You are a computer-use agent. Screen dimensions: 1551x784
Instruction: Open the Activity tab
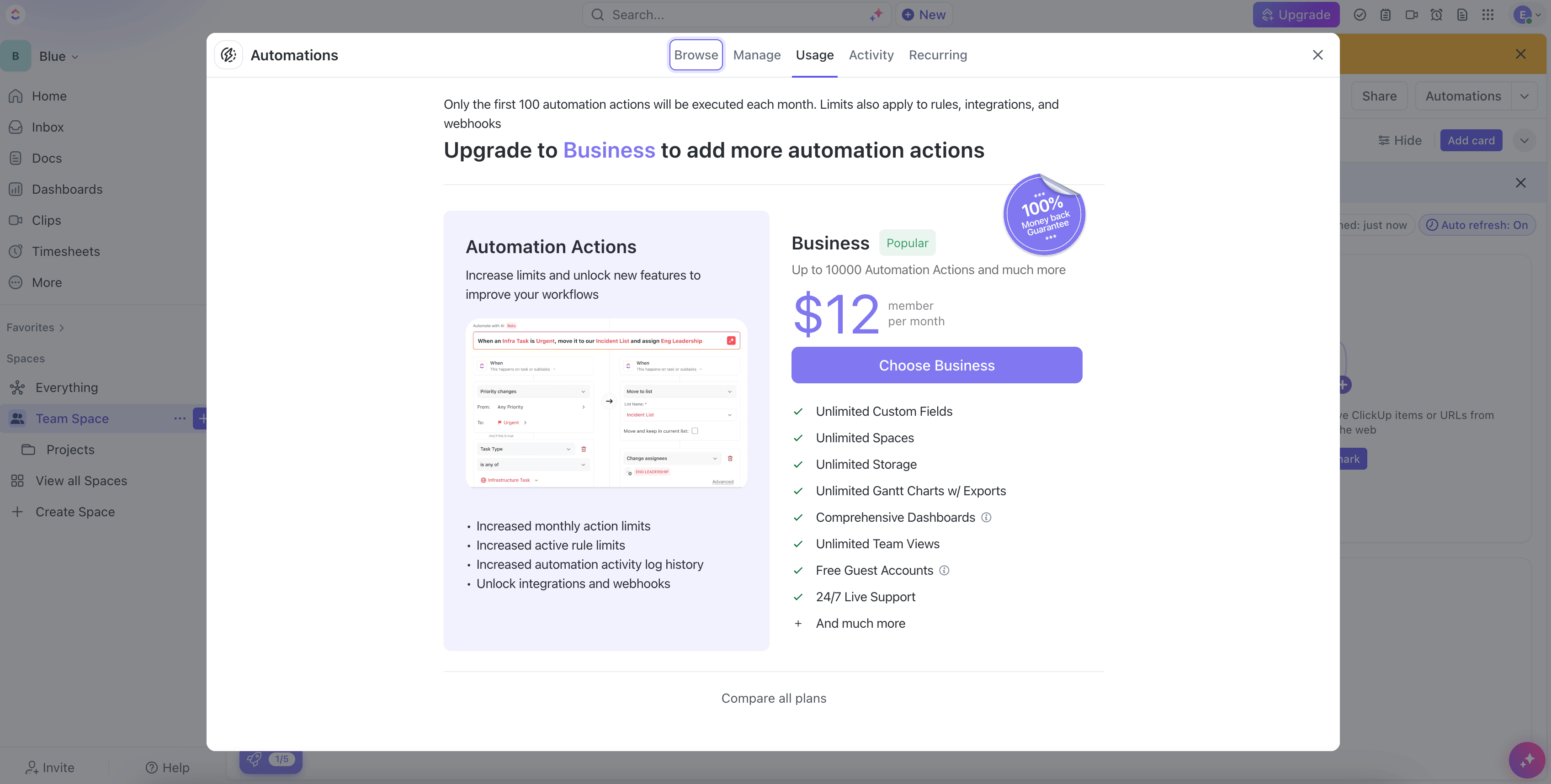click(x=871, y=55)
